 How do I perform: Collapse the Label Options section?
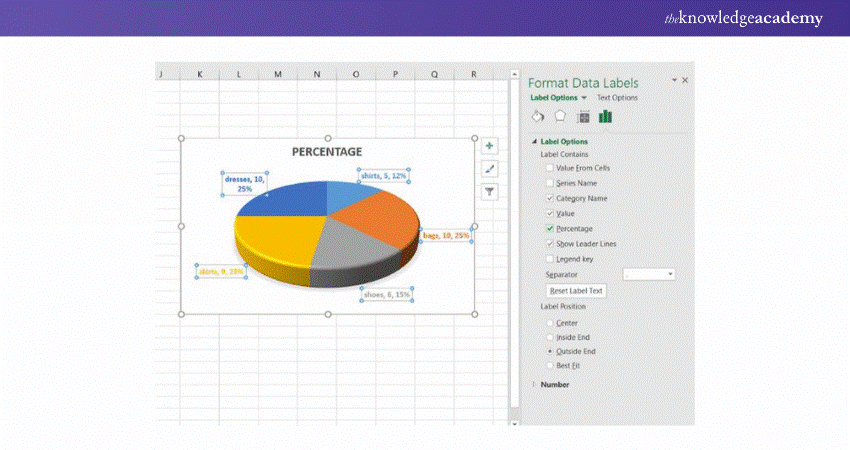(535, 142)
